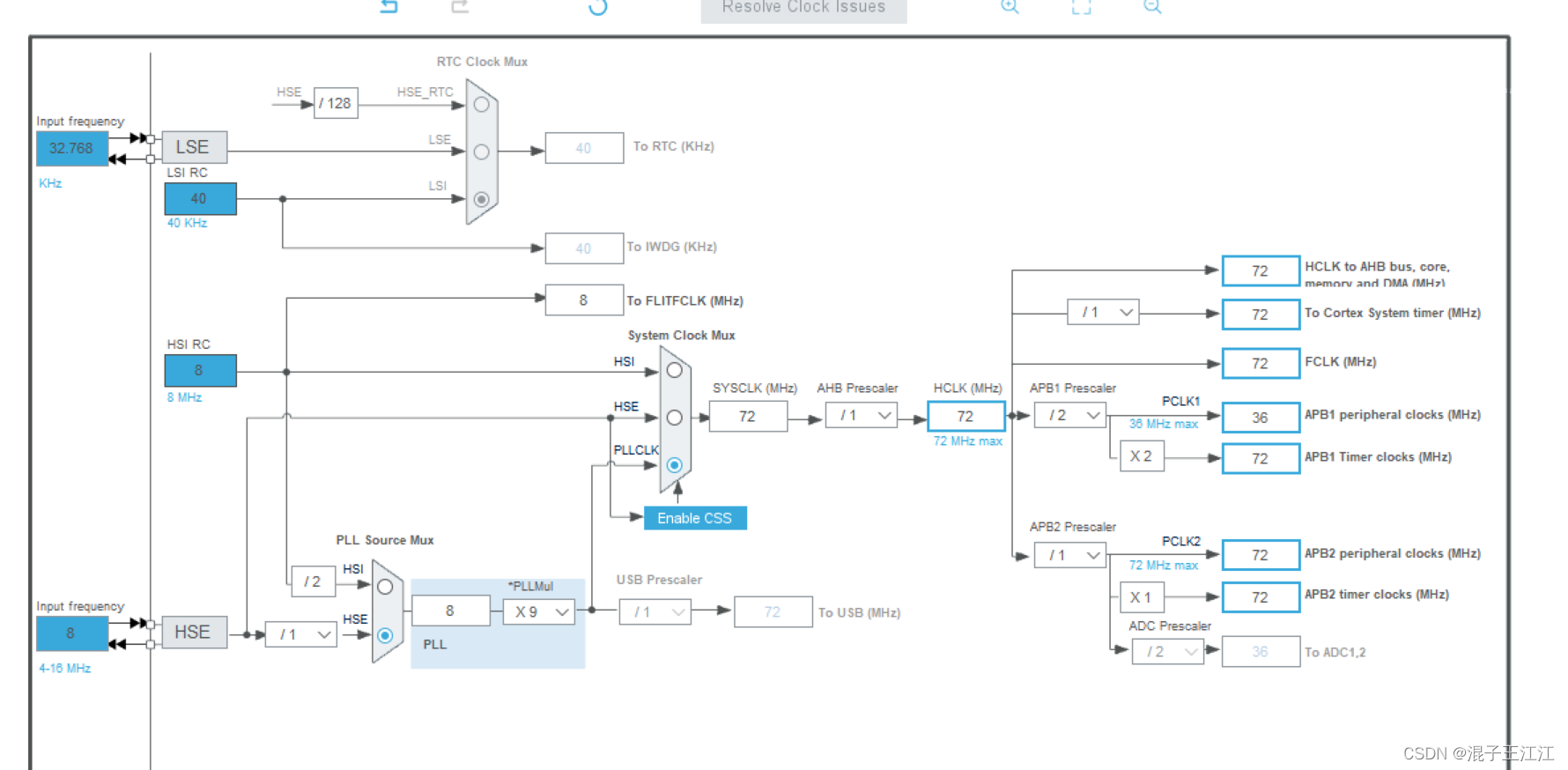The width and height of the screenshot is (1568, 770).
Task: Select LSI input on RTC Clock Mux
Action: click(481, 199)
